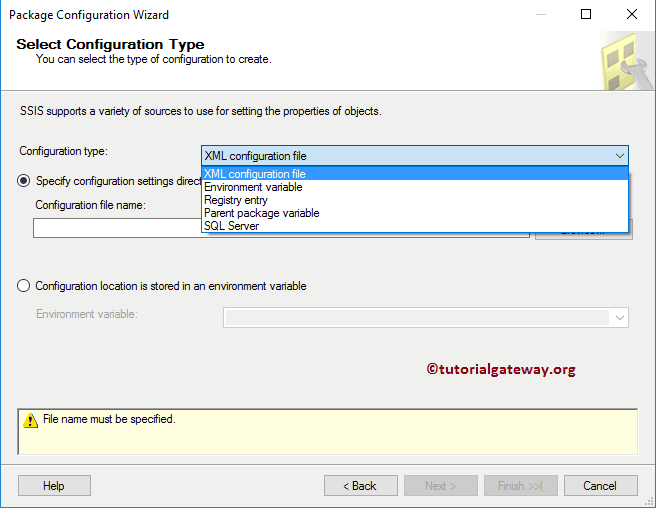Choose SQL Server configuration type
The width and height of the screenshot is (656, 508).
pyautogui.click(x=415, y=226)
